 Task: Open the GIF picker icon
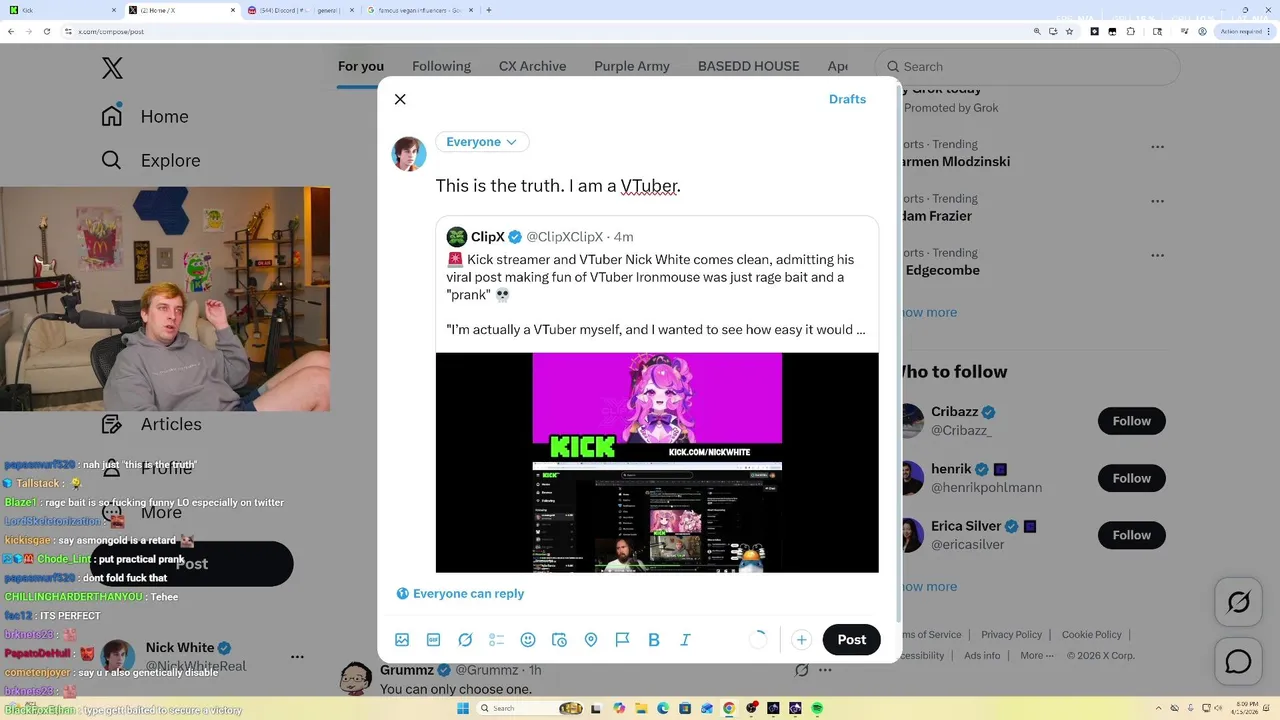coord(434,640)
